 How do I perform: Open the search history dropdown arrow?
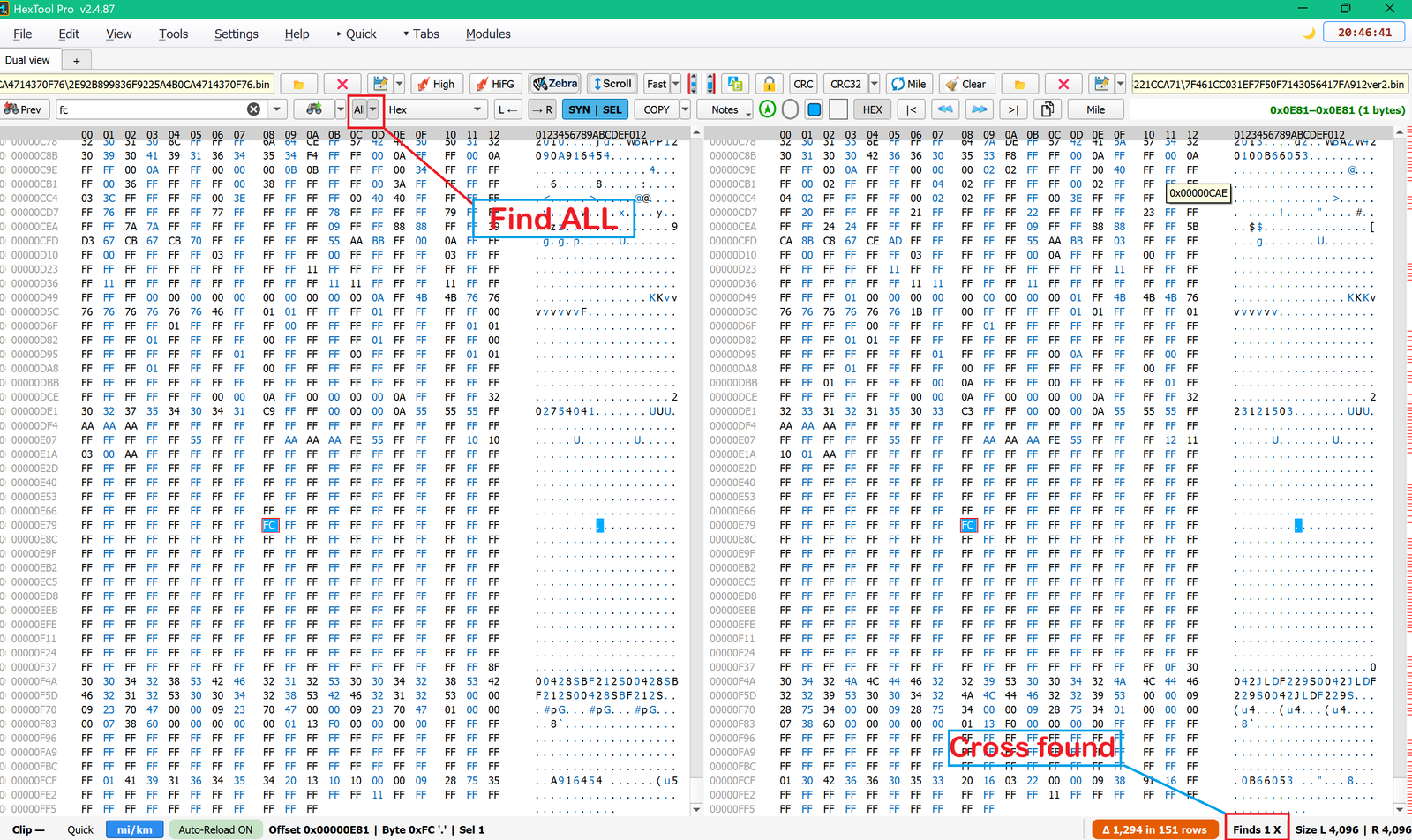click(277, 109)
